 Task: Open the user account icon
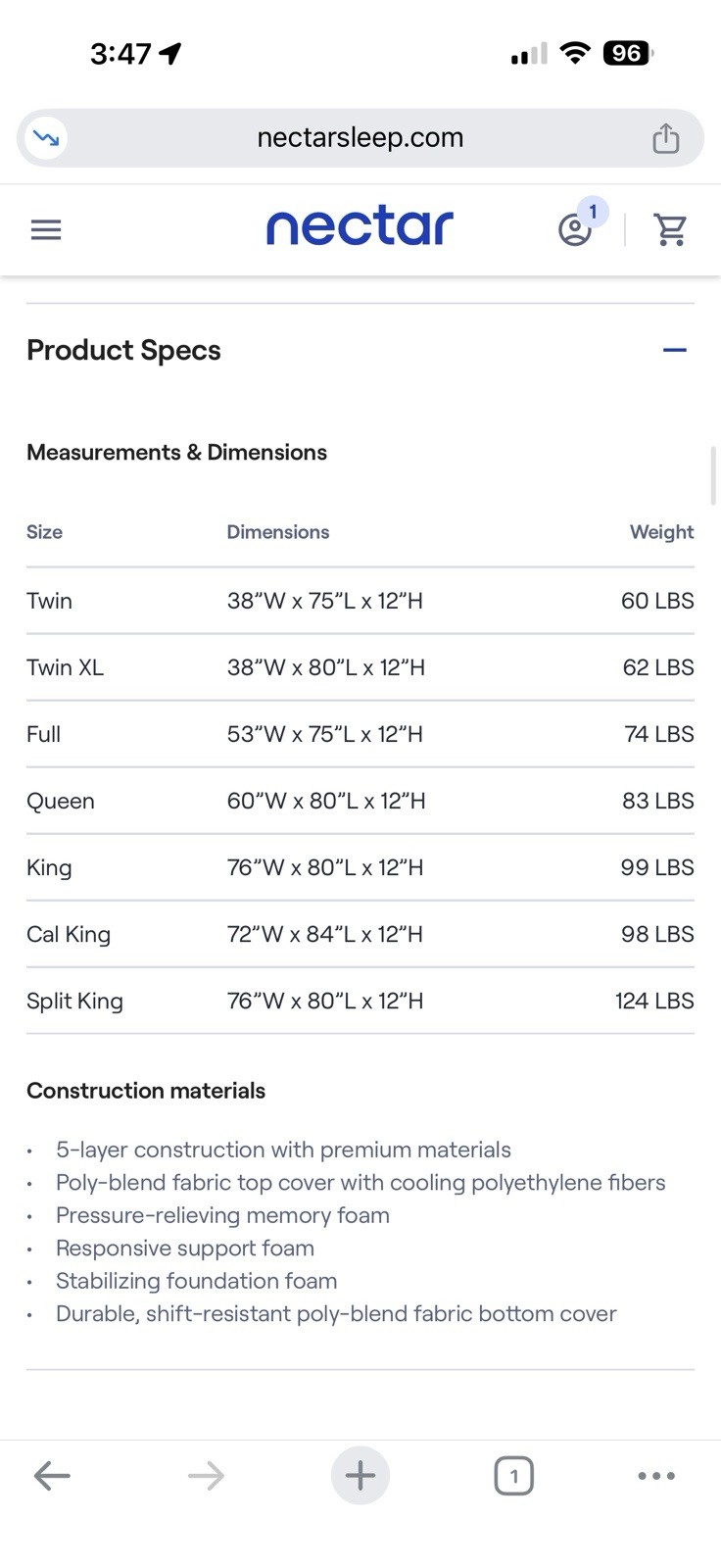pos(575,230)
